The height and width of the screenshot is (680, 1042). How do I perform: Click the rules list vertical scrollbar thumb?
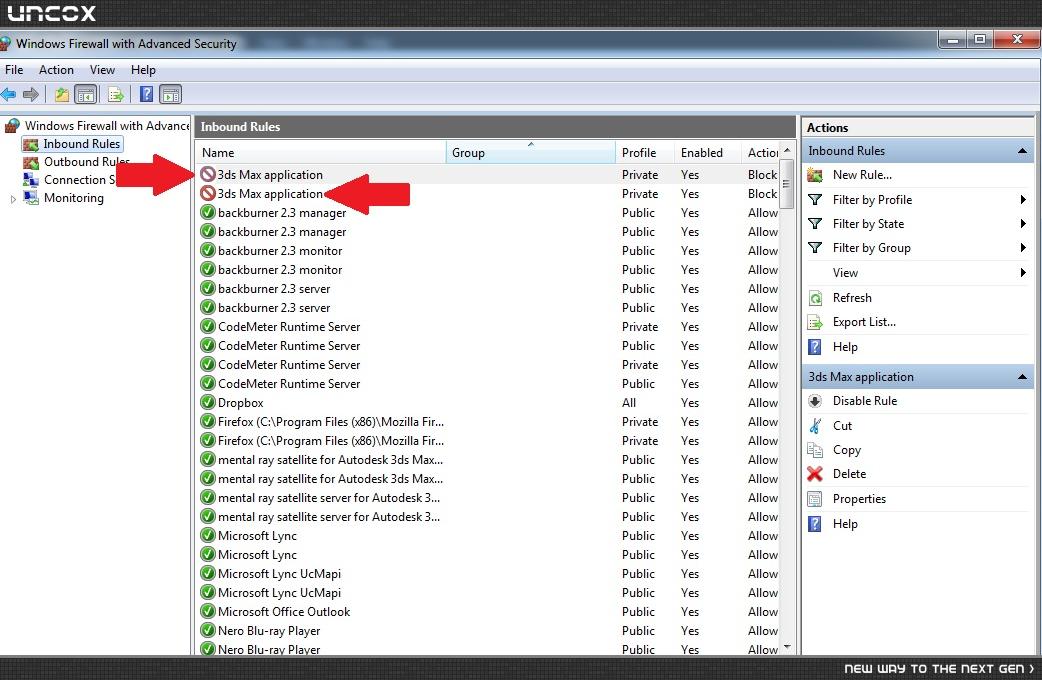point(787,184)
